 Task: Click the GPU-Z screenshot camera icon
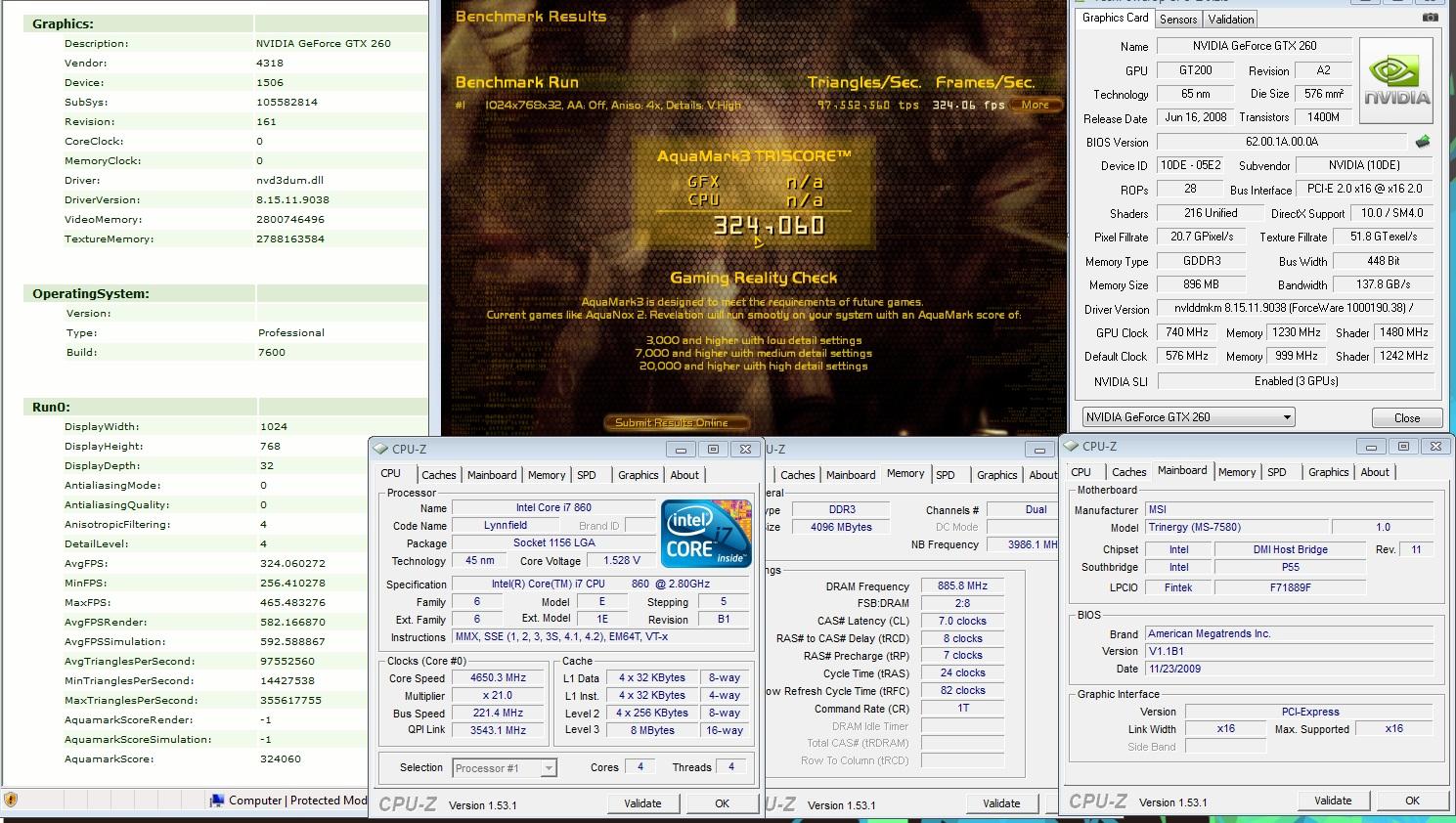(x=1430, y=18)
